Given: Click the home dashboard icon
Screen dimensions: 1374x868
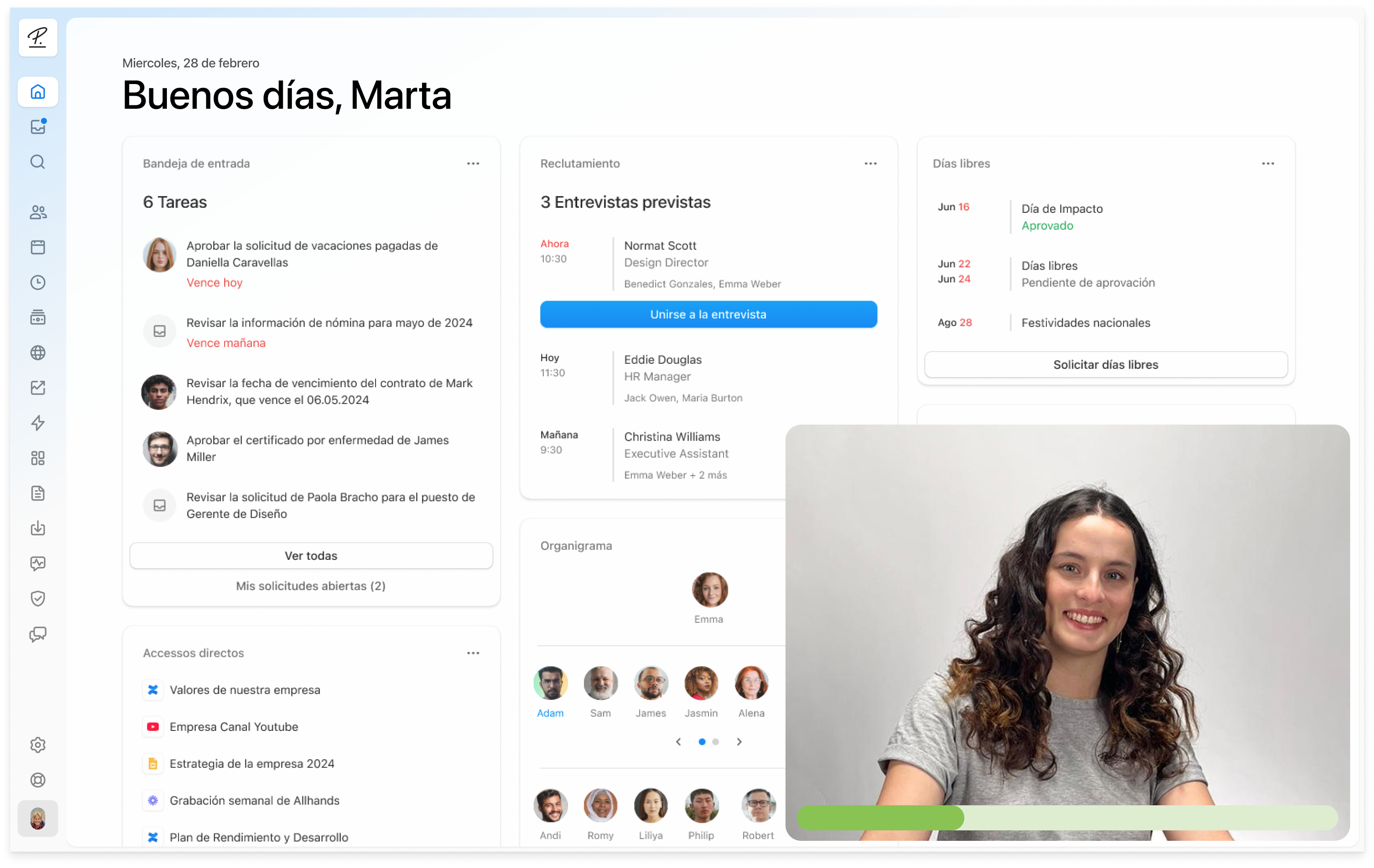Looking at the screenshot, I should 39,91.
